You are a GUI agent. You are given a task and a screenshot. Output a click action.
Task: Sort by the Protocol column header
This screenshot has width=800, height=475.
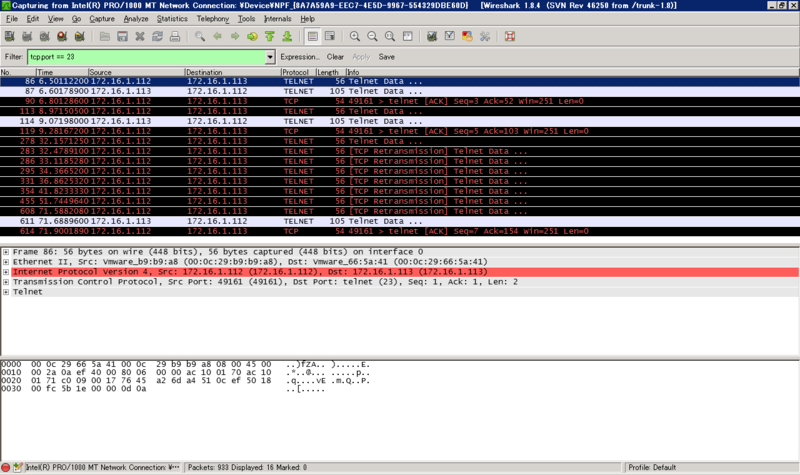point(298,72)
